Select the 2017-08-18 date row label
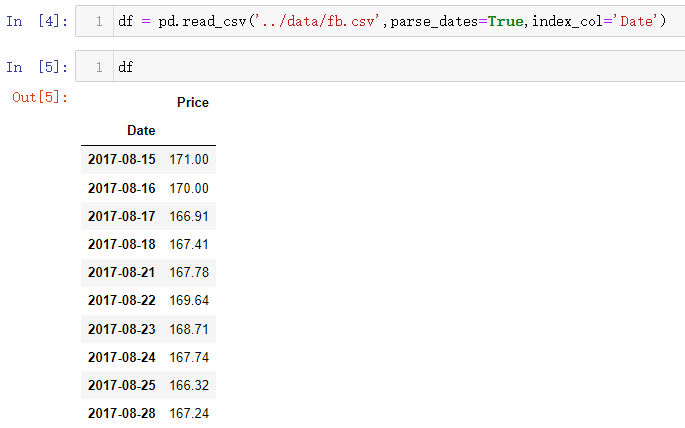 [121, 244]
